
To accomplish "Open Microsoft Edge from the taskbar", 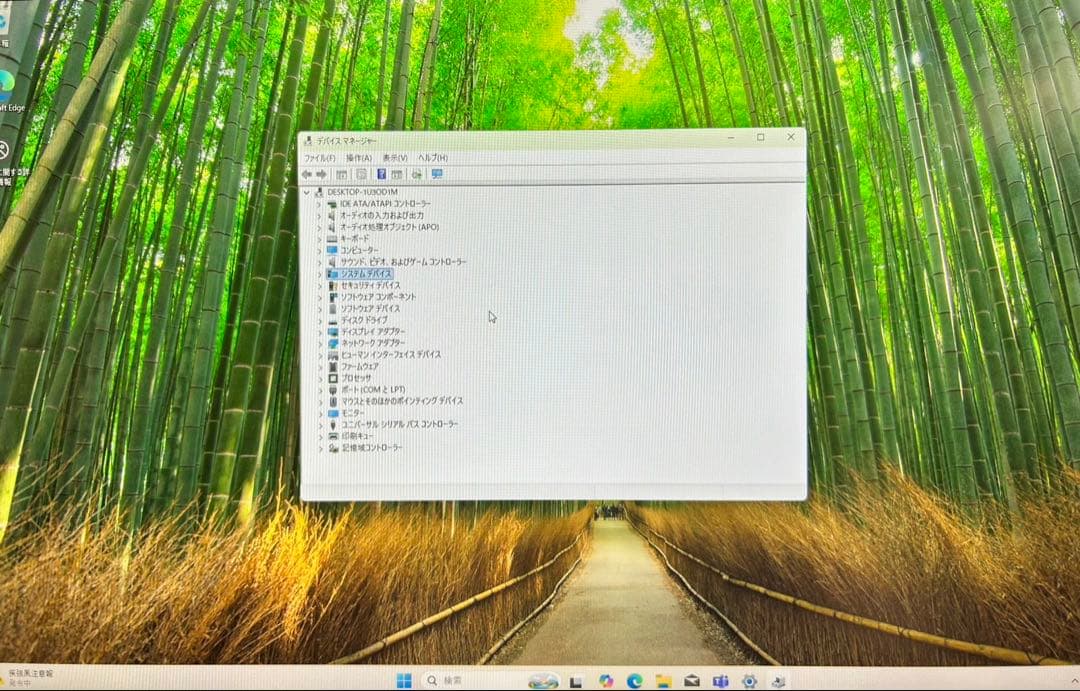I will (633, 681).
